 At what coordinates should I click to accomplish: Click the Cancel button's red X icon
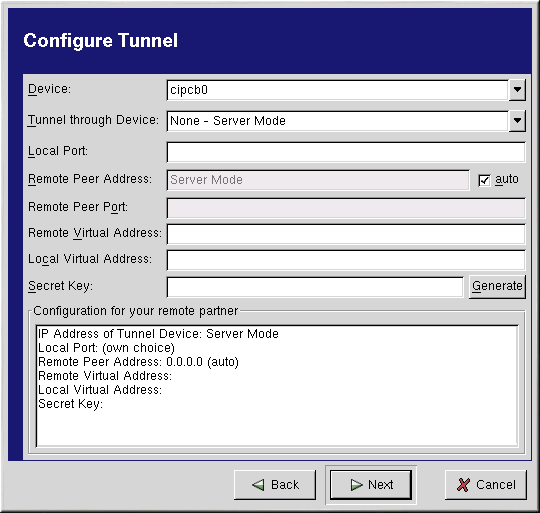point(463,485)
